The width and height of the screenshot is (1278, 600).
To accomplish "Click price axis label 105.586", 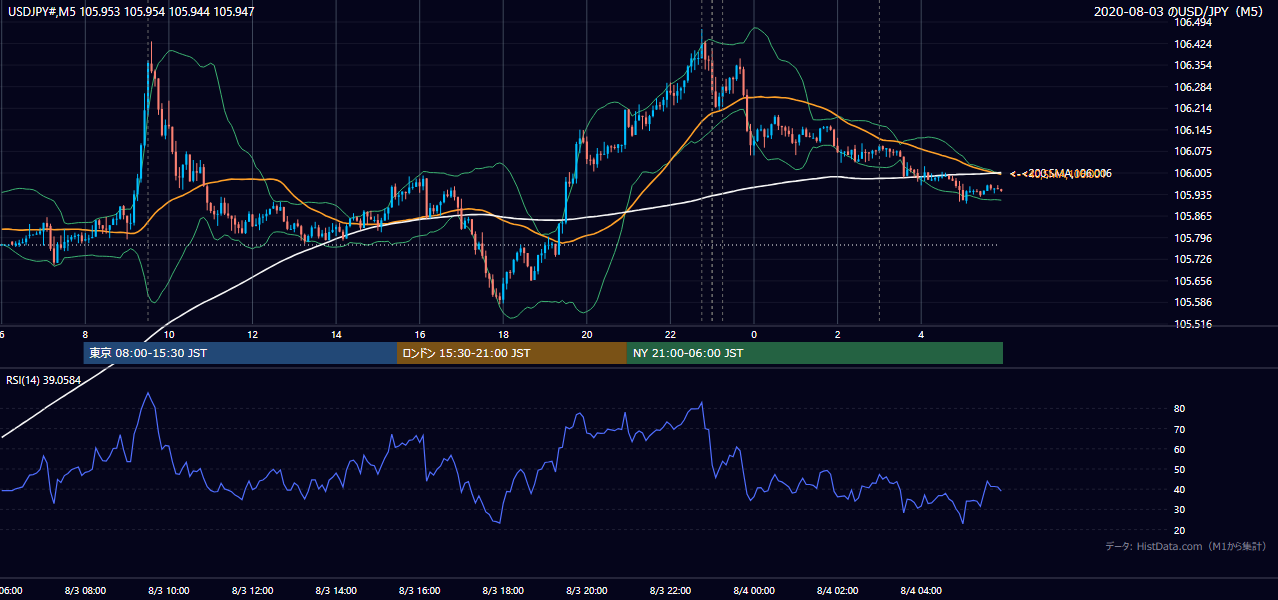I will (1194, 302).
